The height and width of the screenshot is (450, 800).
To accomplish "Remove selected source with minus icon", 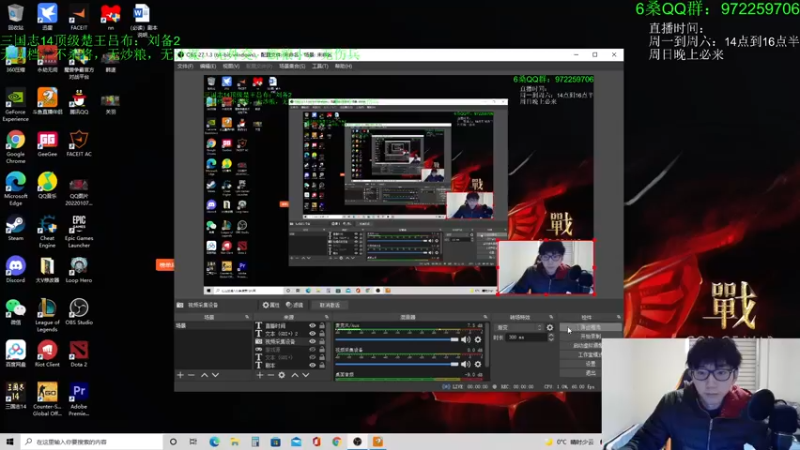I will click(270, 375).
